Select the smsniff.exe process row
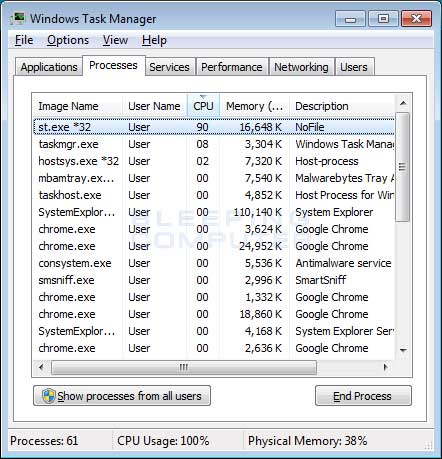 click(214, 280)
